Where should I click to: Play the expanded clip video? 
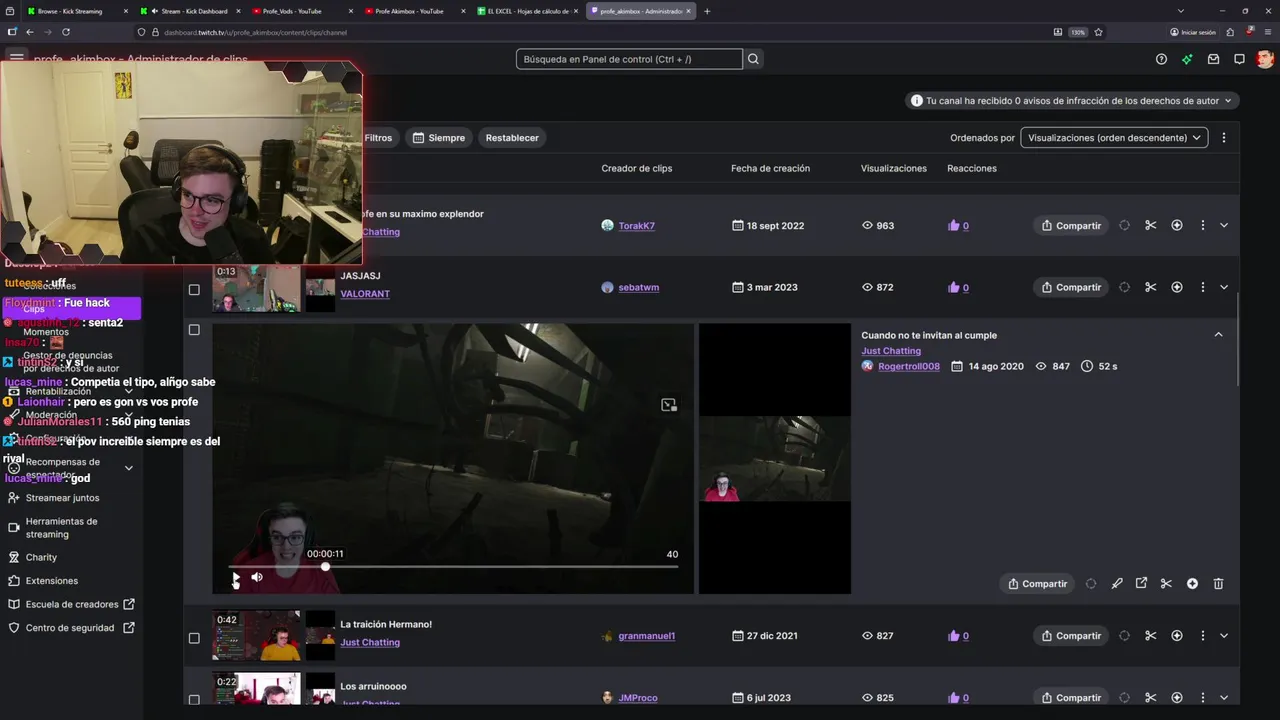click(235, 577)
